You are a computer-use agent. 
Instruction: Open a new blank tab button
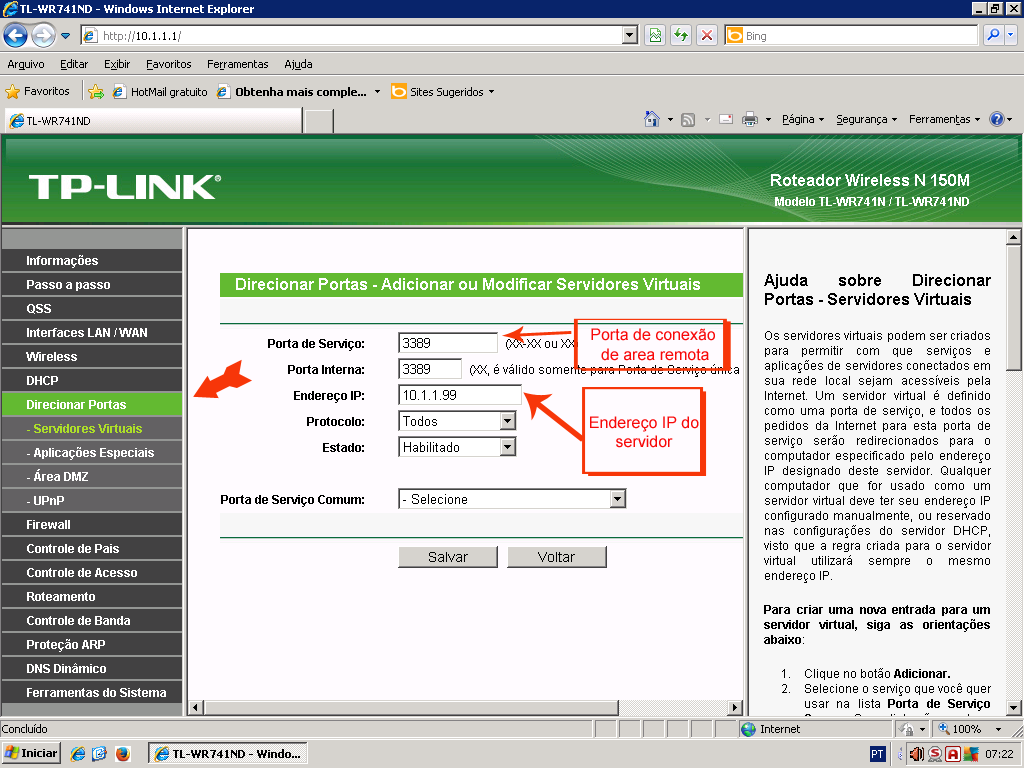tap(319, 121)
